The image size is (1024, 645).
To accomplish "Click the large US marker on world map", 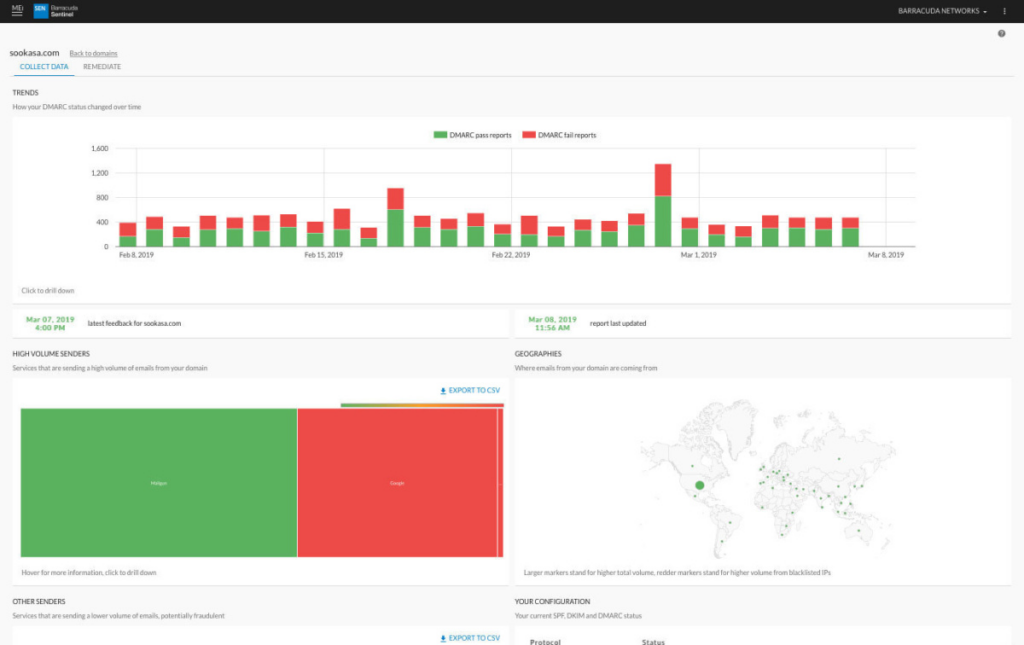I will pos(699,485).
